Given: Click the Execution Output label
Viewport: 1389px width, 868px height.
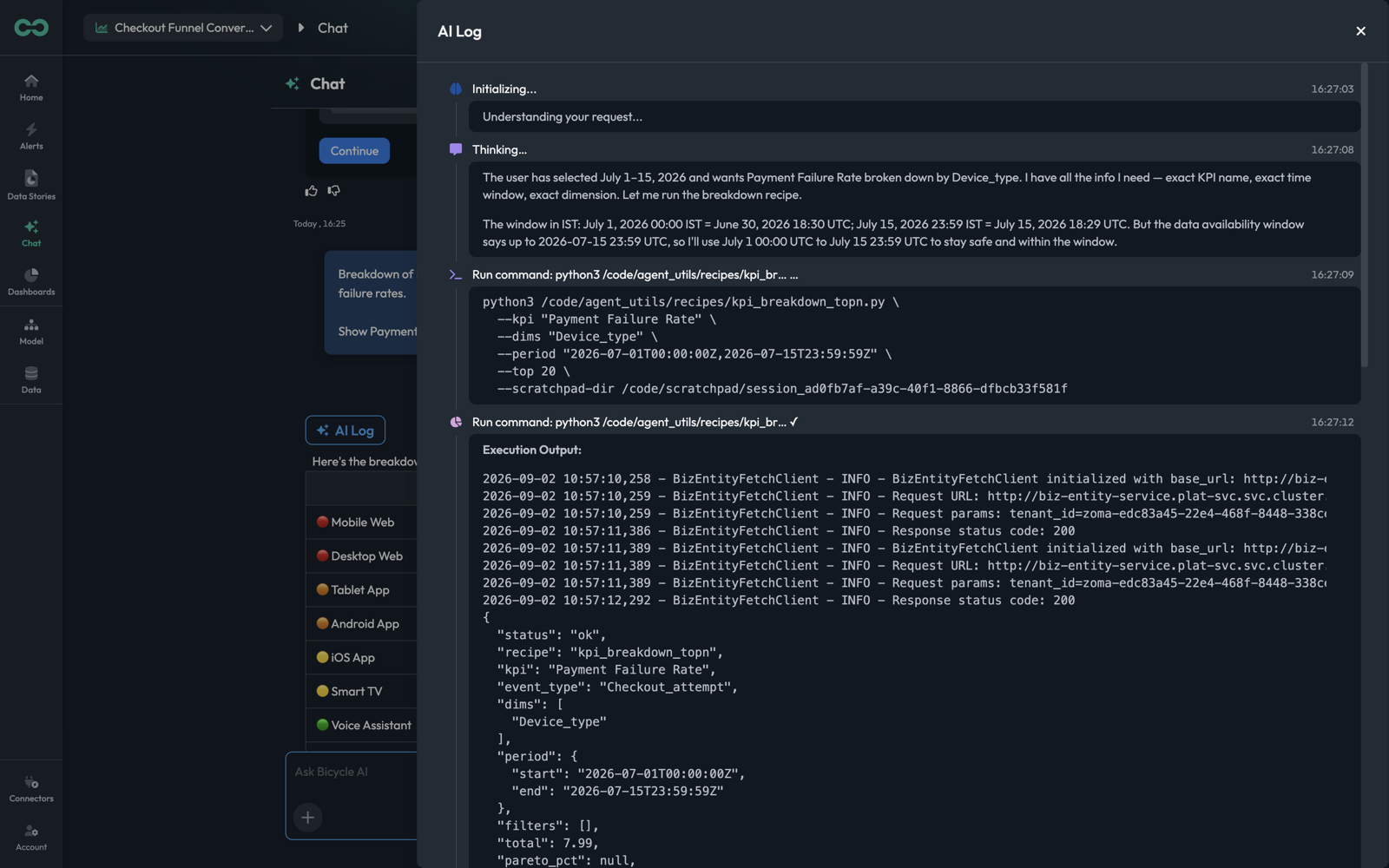Looking at the screenshot, I should point(532,450).
